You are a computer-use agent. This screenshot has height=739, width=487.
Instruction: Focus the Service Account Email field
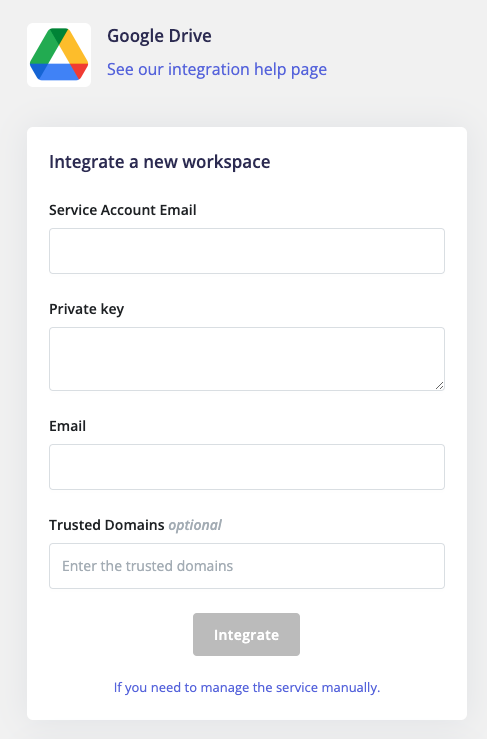point(247,251)
